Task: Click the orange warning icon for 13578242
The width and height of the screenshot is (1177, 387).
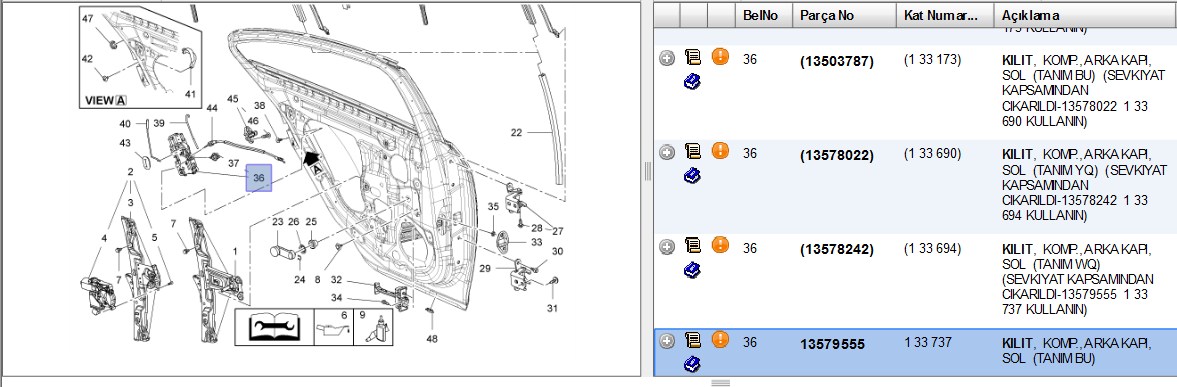Action: tap(721, 245)
